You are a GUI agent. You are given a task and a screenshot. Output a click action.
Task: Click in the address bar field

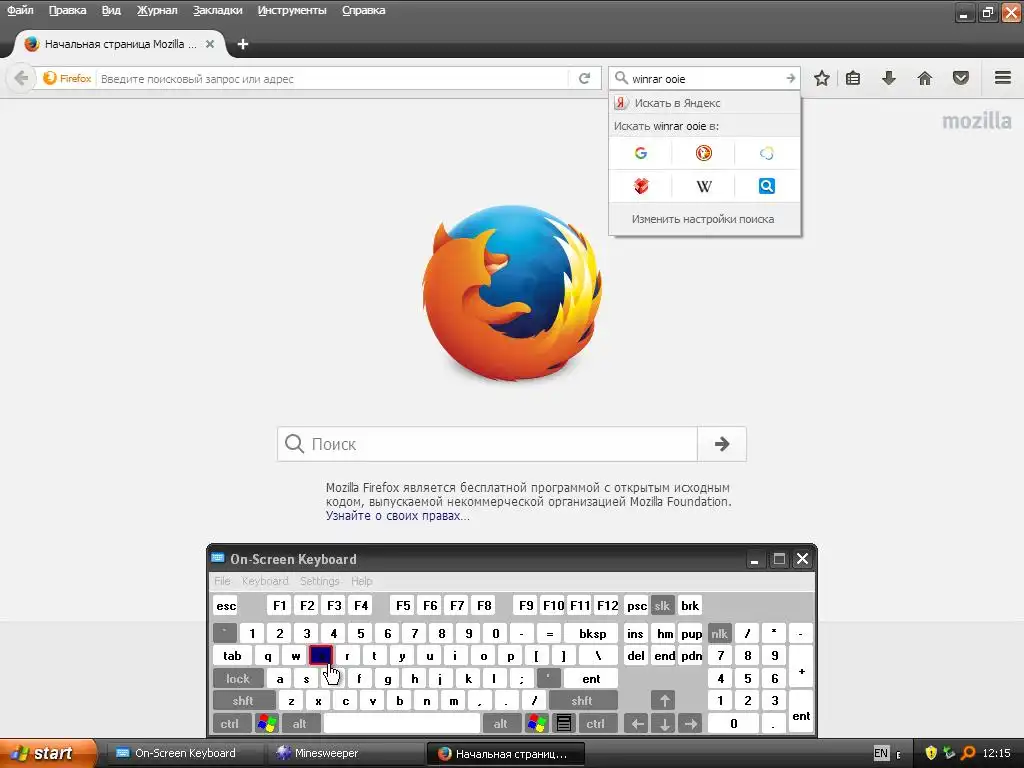click(x=333, y=78)
